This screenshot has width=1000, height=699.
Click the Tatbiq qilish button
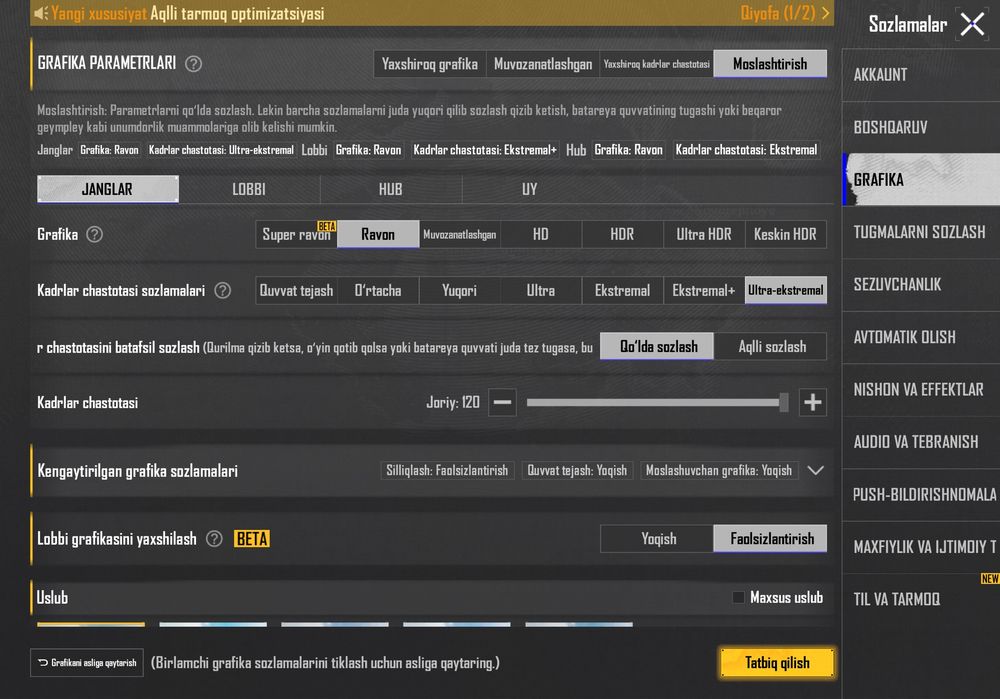777,663
